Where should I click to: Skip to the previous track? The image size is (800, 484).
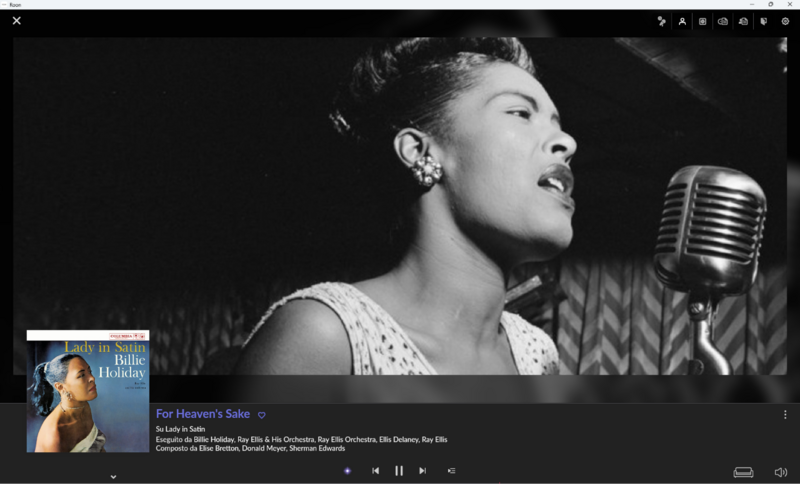pyautogui.click(x=376, y=471)
